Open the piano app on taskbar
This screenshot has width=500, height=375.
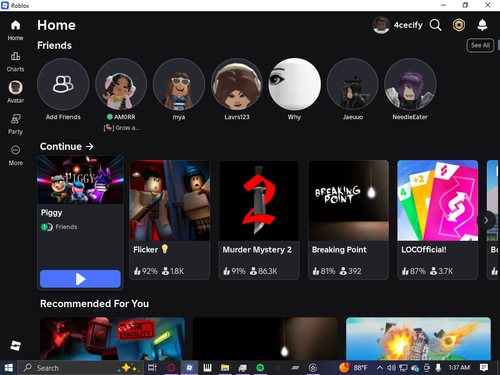coord(207,368)
